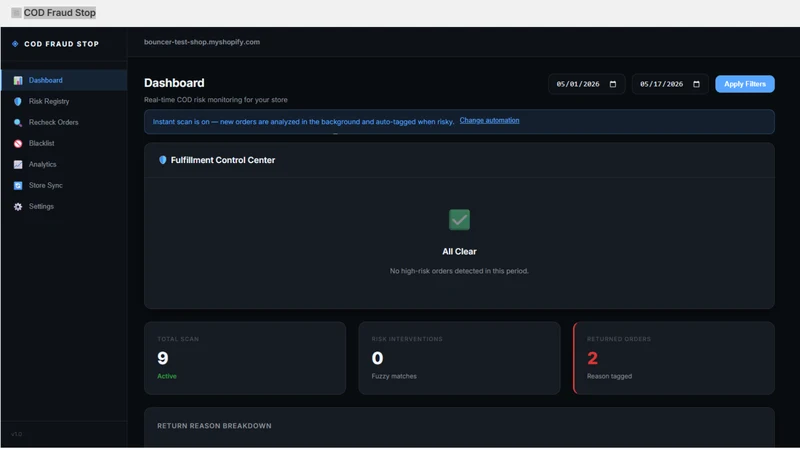Click the Blacklist prohibited icon
Viewport: 800px width, 450px height.
click(18, 143)
